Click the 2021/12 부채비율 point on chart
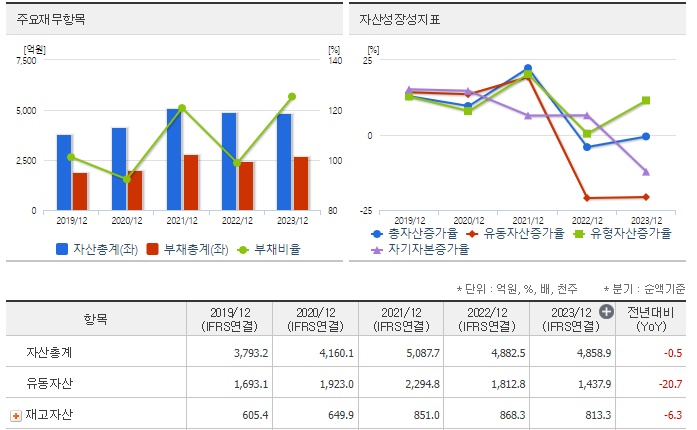Image resolution: width=697 pixels, height=430 pixels. click(182, 108)
